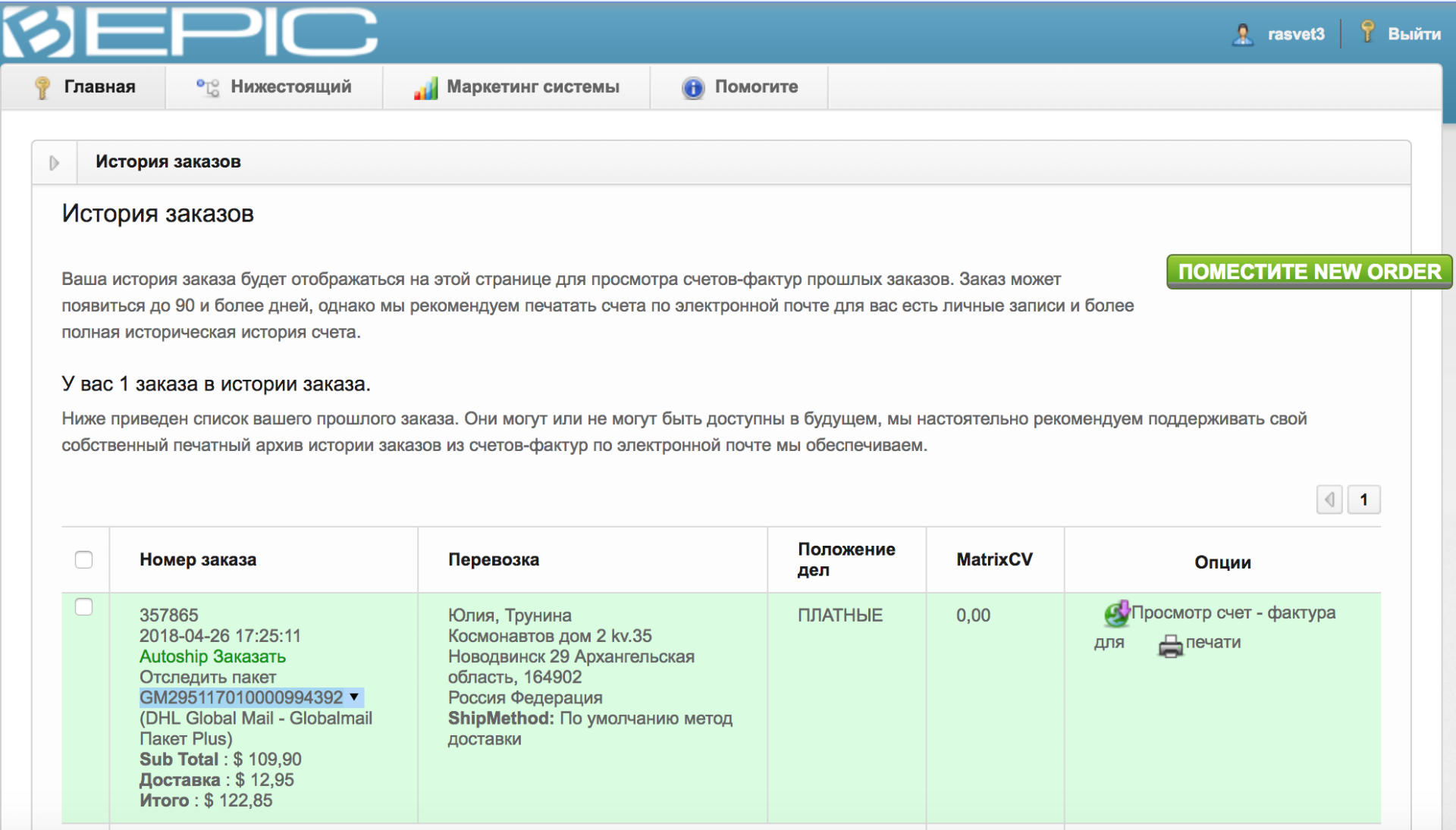Click the BEPIC logo
Viewport: 1456px width, 830px height.
click(190, 32)
